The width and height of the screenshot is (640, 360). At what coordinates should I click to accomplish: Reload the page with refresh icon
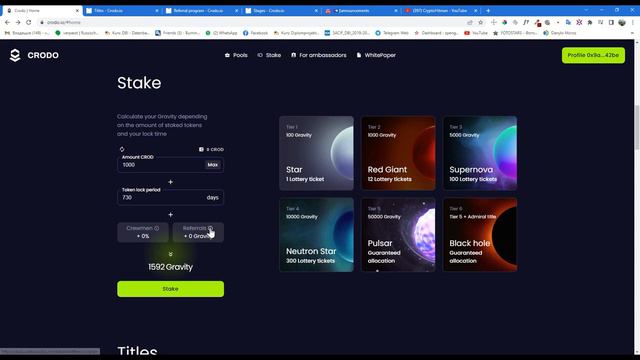coord(29,22)
